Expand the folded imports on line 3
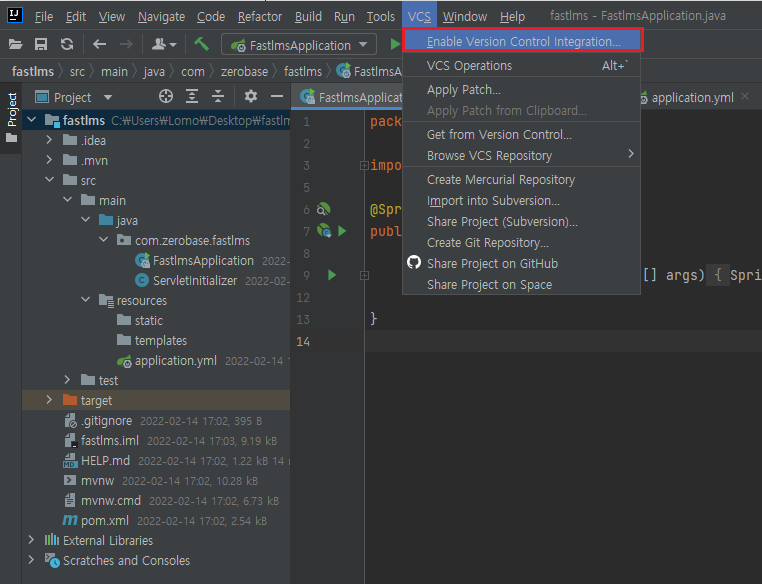Screen dimensions: 762x584 364,166
